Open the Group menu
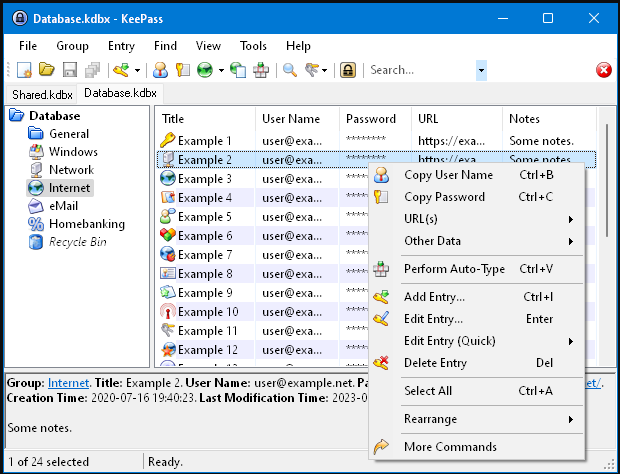This screenshot has width=620, height=474. (x=72, y=46)
